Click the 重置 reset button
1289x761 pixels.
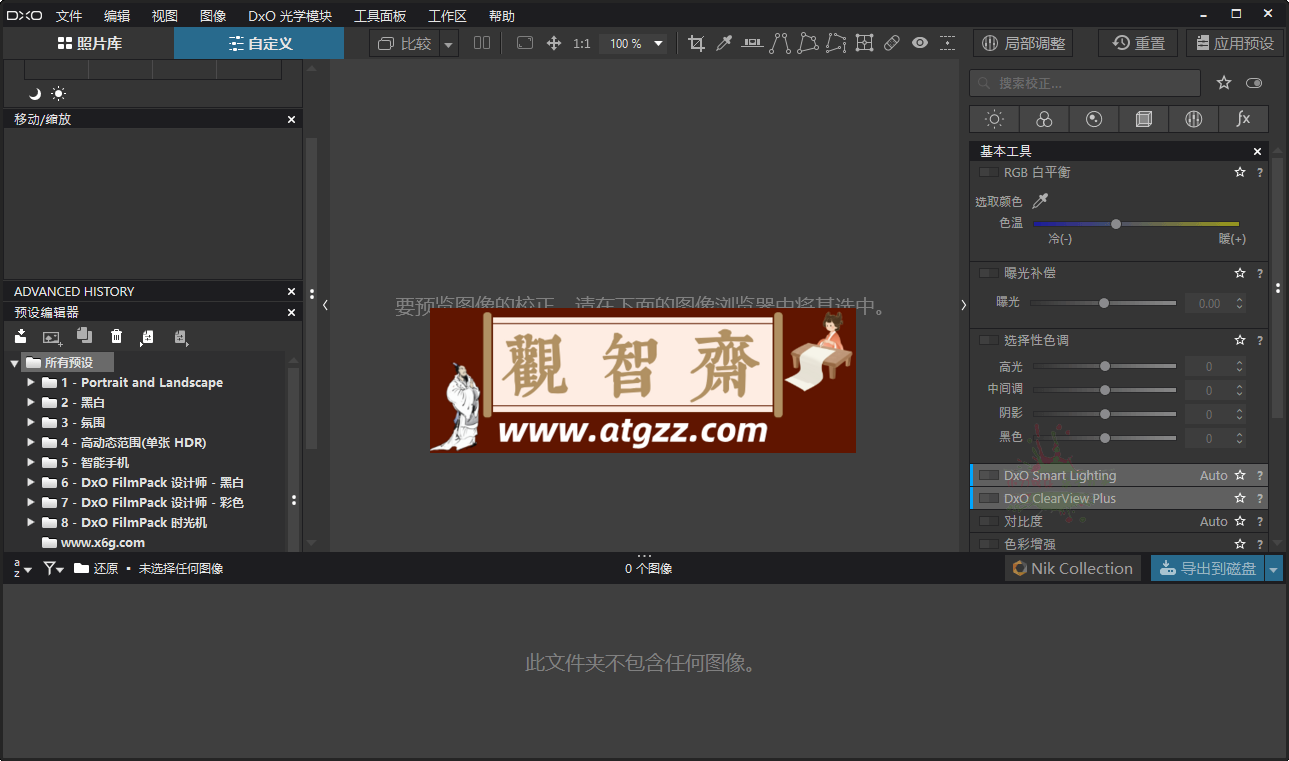click(1138, 43)
